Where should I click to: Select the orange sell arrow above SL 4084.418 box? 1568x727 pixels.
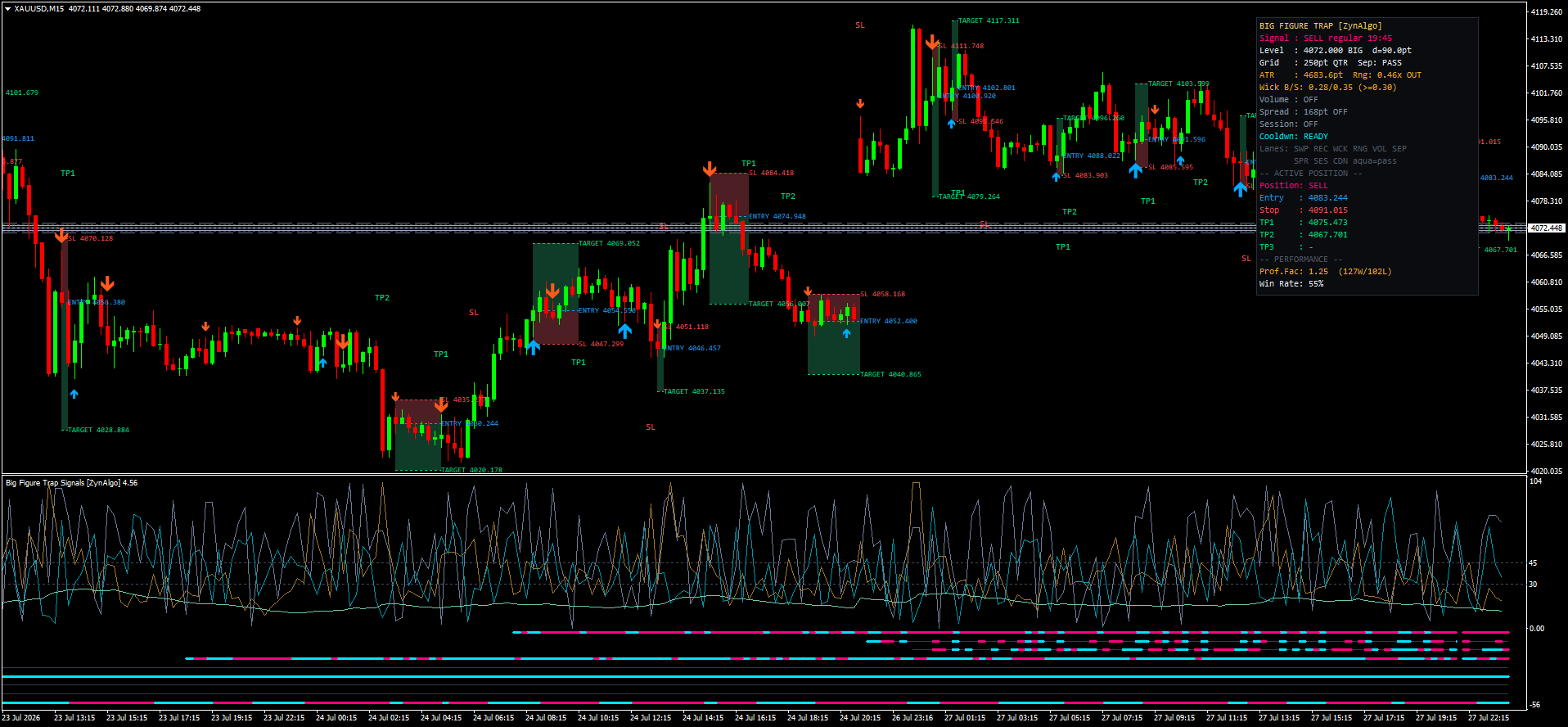click(710, 169)
